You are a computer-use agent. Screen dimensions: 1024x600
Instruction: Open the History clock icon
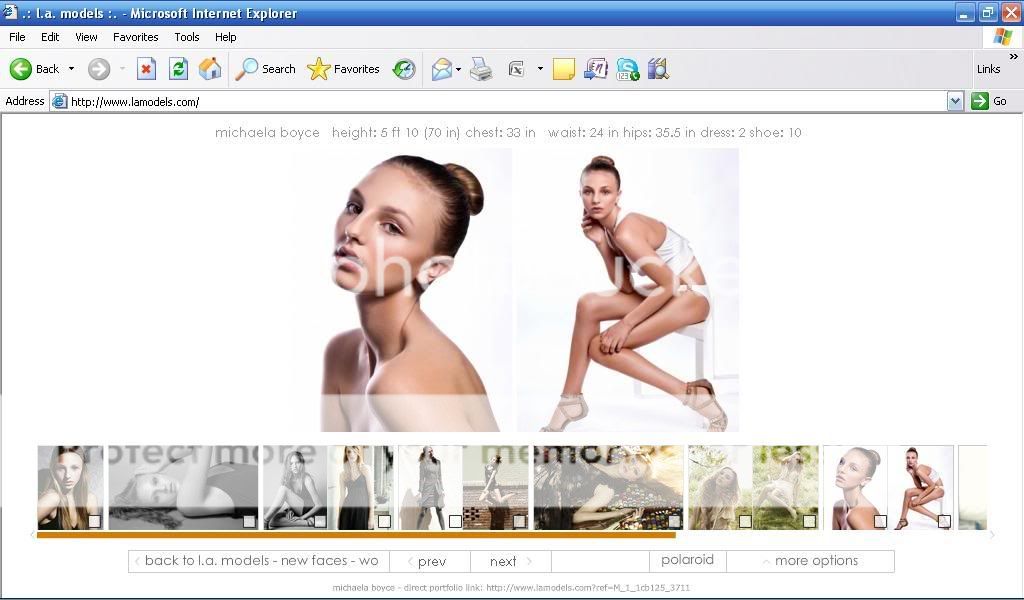pos(404,69)
